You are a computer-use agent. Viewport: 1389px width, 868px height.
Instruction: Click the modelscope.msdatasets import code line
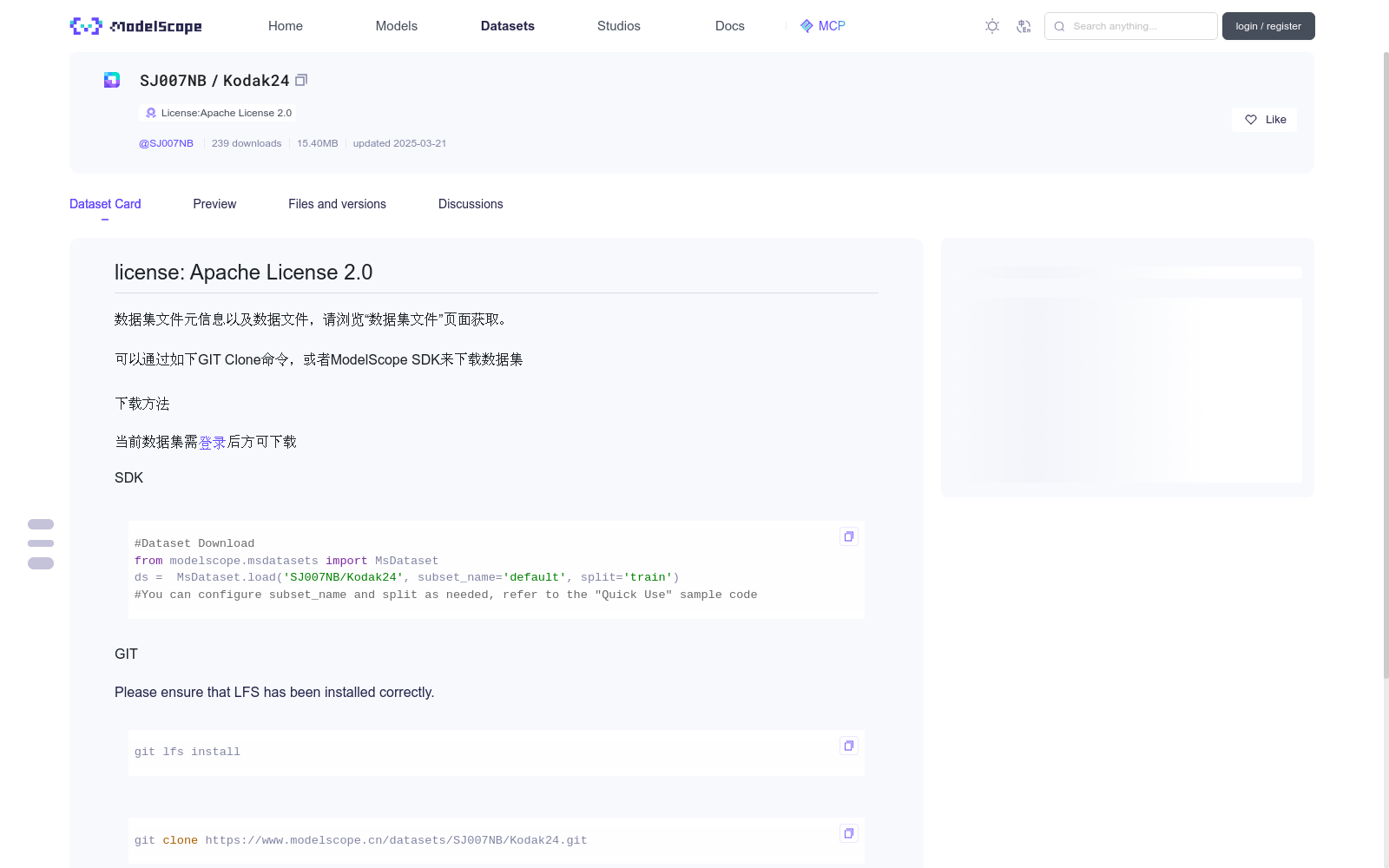click(286, 561)
